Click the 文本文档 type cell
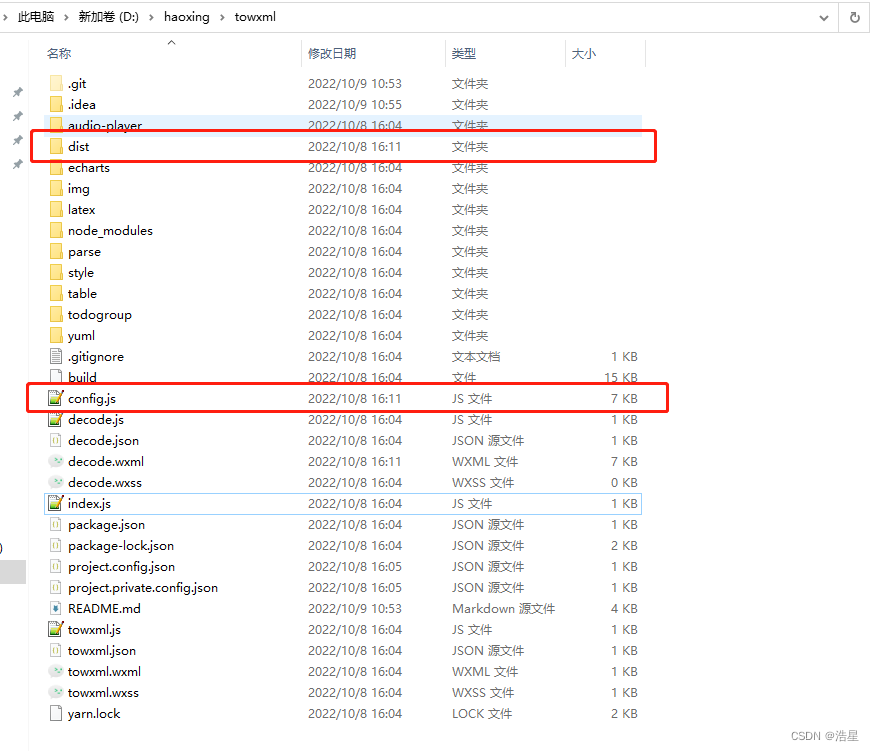The width and height of the screenshot is (874, 751). point(476,356)
